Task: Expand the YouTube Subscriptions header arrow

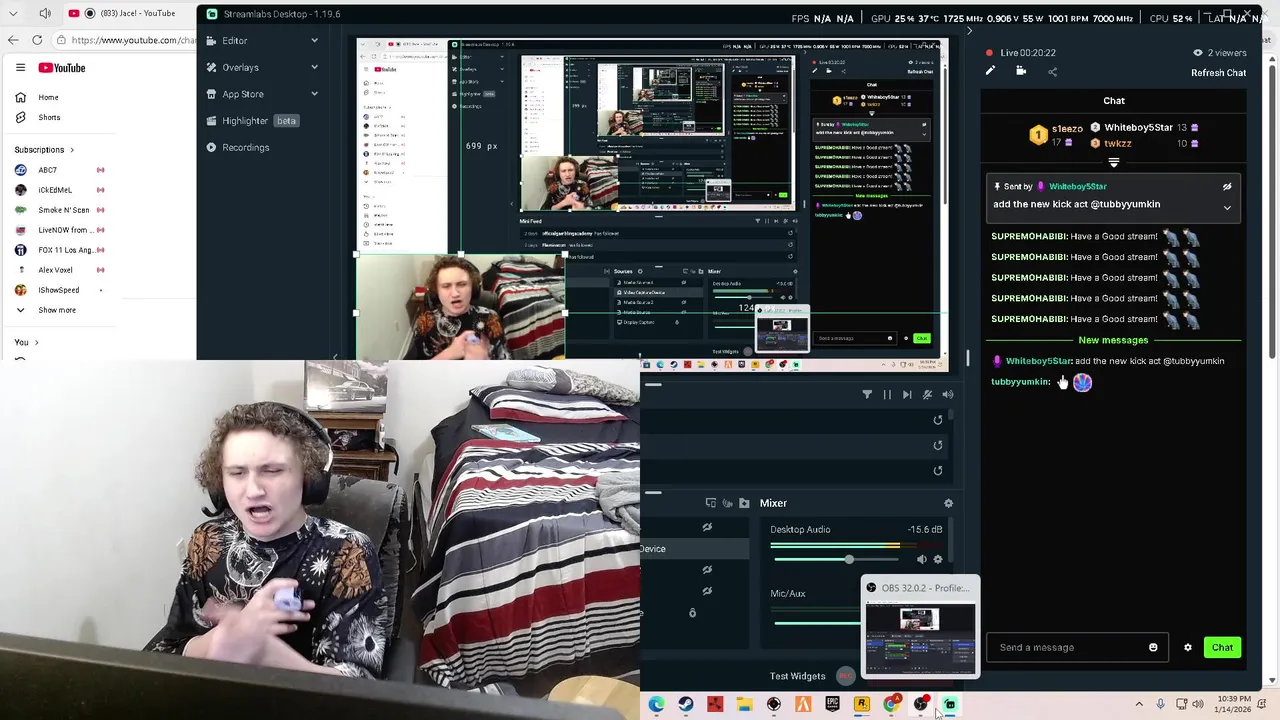Action: pos(72,150)
